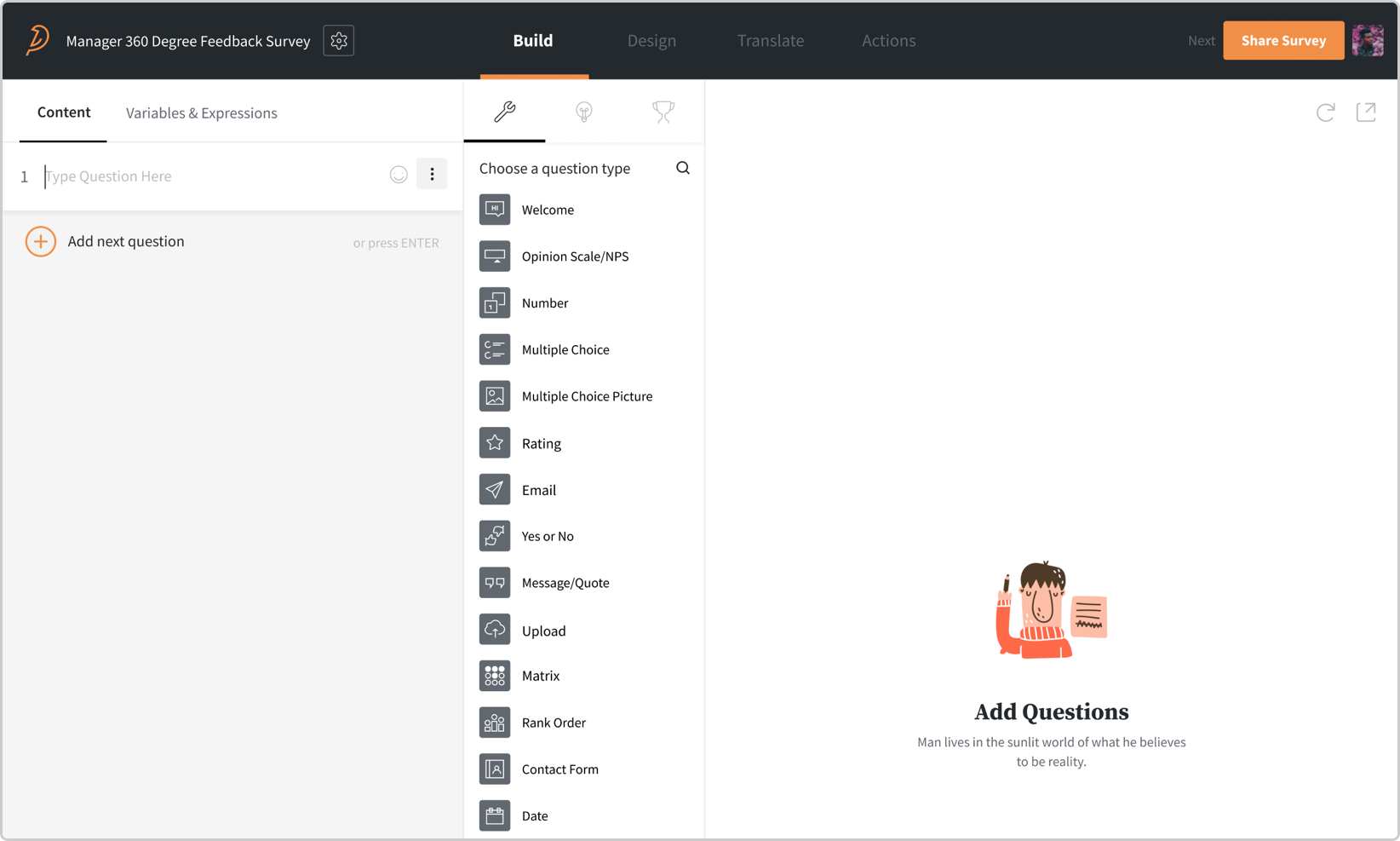Open preview in a new window

[x=1366, y=112]
